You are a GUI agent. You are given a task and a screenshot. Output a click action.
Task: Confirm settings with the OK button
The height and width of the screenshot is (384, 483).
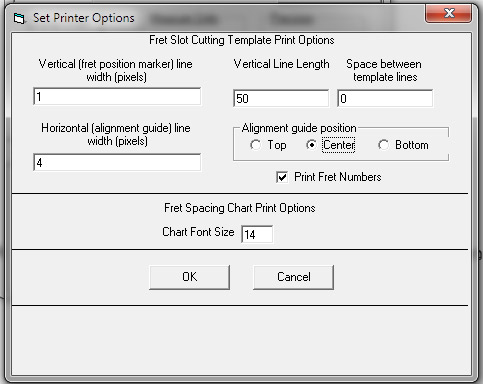(x=189, y=277)
